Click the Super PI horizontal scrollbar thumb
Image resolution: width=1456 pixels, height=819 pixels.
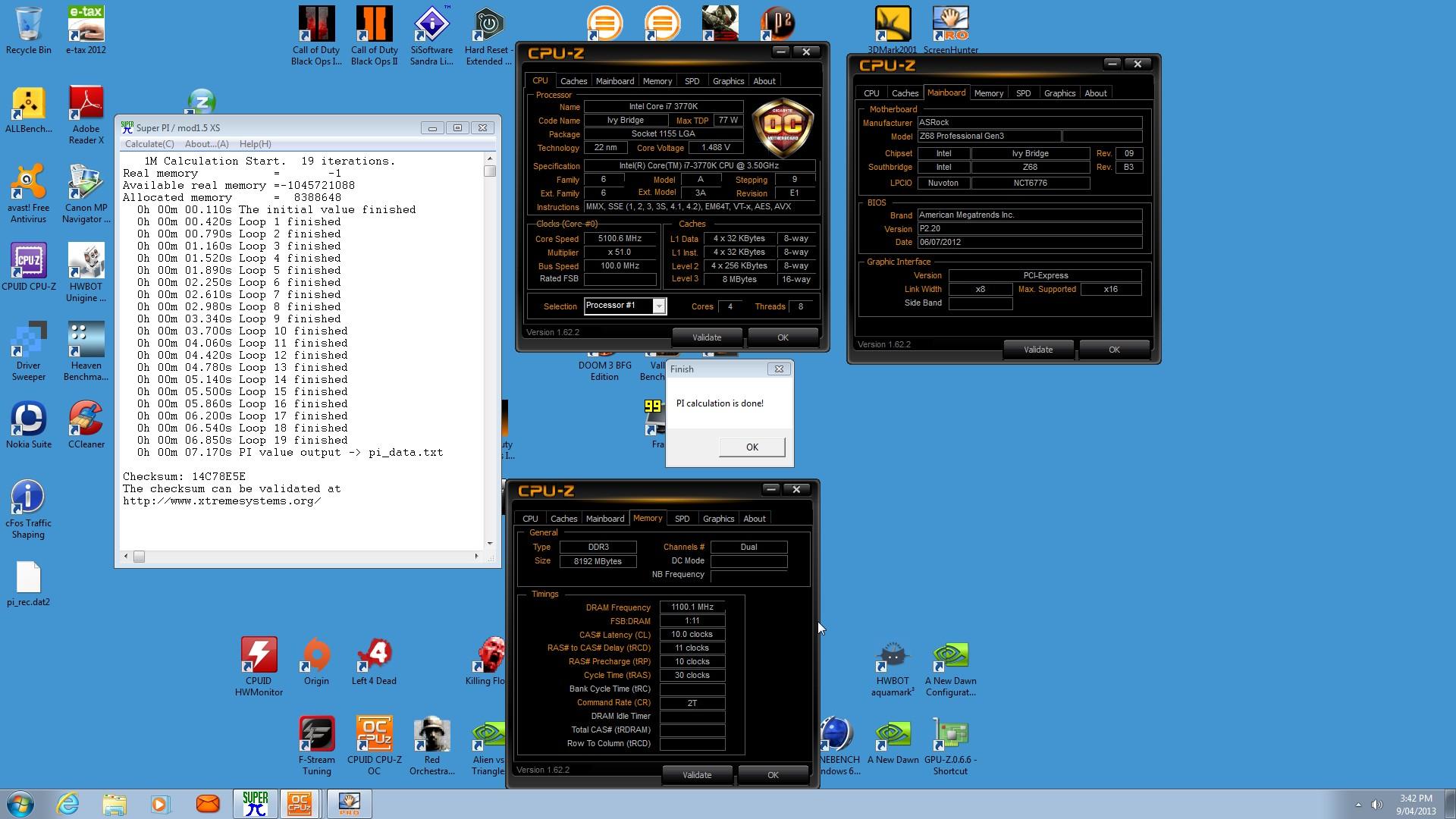(139, 557)
